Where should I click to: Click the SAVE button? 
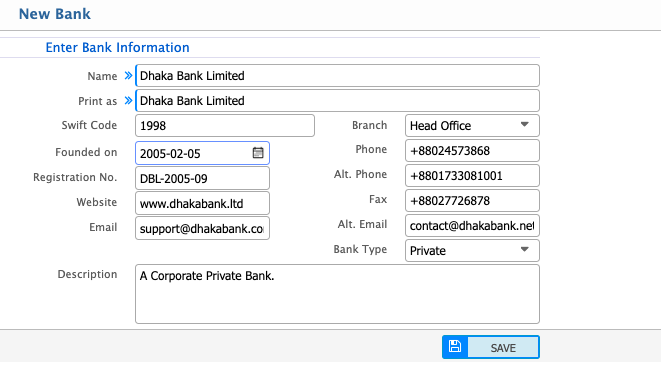click(491, 347)
